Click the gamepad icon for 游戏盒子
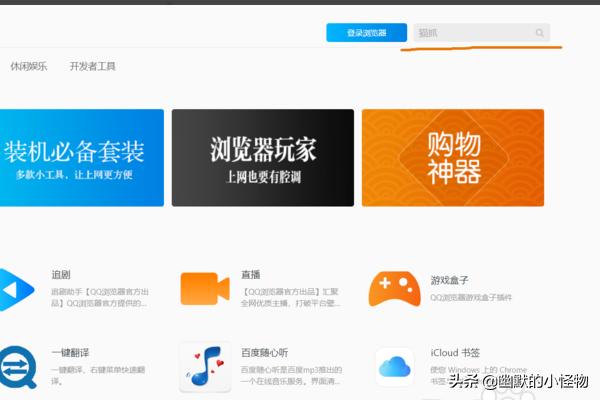The width and height of the screenshot is (600, 400). tap(395, 289)
